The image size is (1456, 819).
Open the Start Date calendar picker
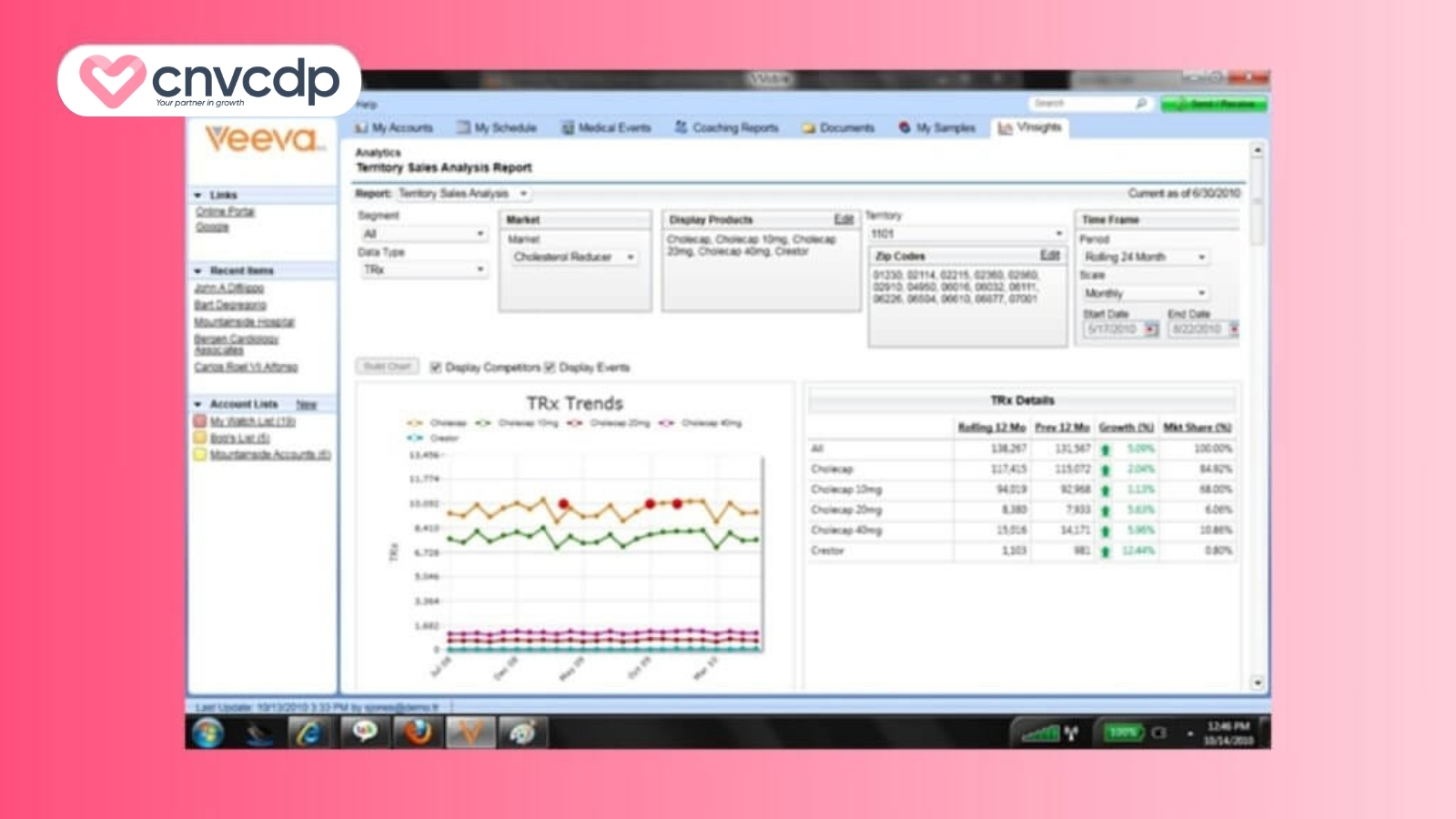click(1151, 329)
